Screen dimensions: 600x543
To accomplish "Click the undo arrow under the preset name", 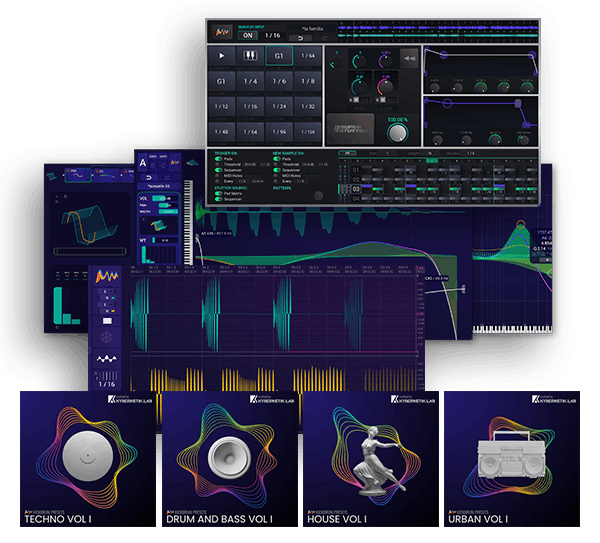I will tap(300, 38).
